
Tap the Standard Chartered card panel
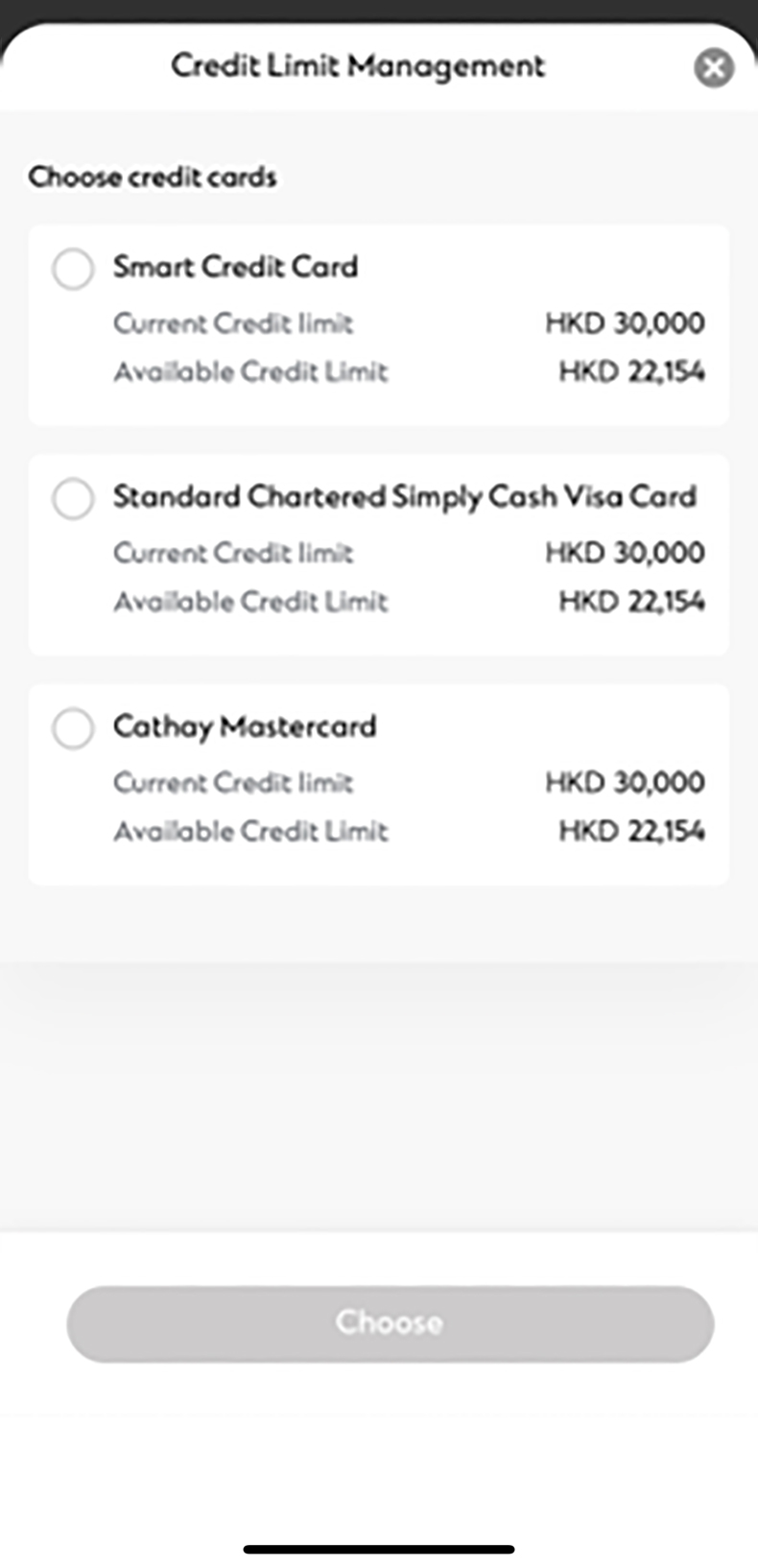379,555
